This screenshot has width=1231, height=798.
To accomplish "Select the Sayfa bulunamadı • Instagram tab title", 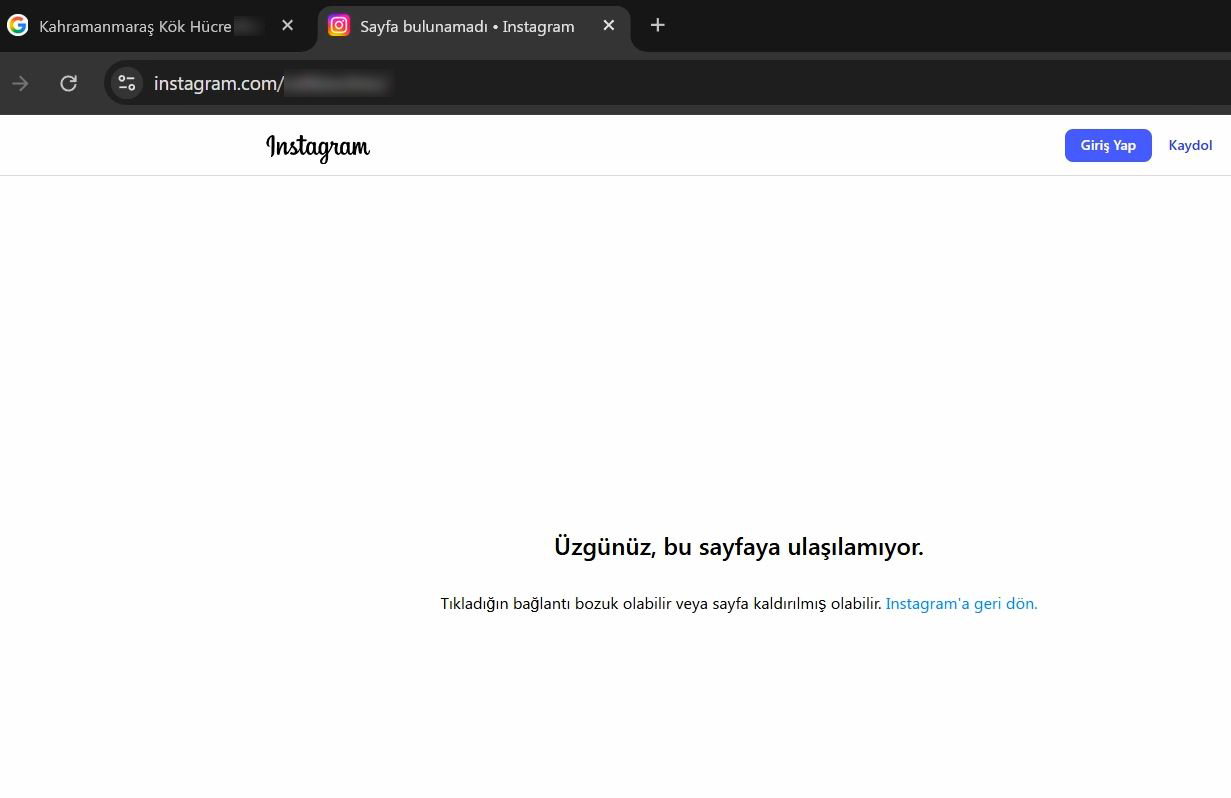I will pyautogui.click(x=467, y=27).
